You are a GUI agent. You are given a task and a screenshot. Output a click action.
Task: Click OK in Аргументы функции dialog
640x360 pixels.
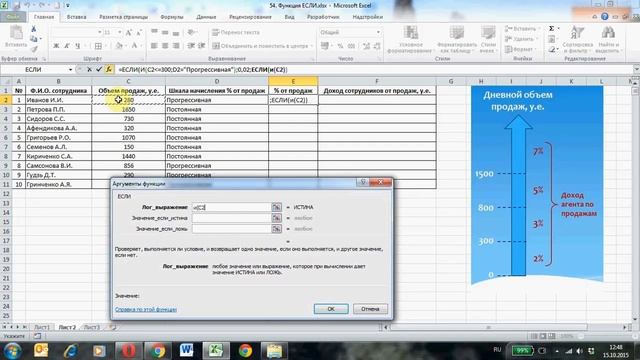click(x=331, y=309)
